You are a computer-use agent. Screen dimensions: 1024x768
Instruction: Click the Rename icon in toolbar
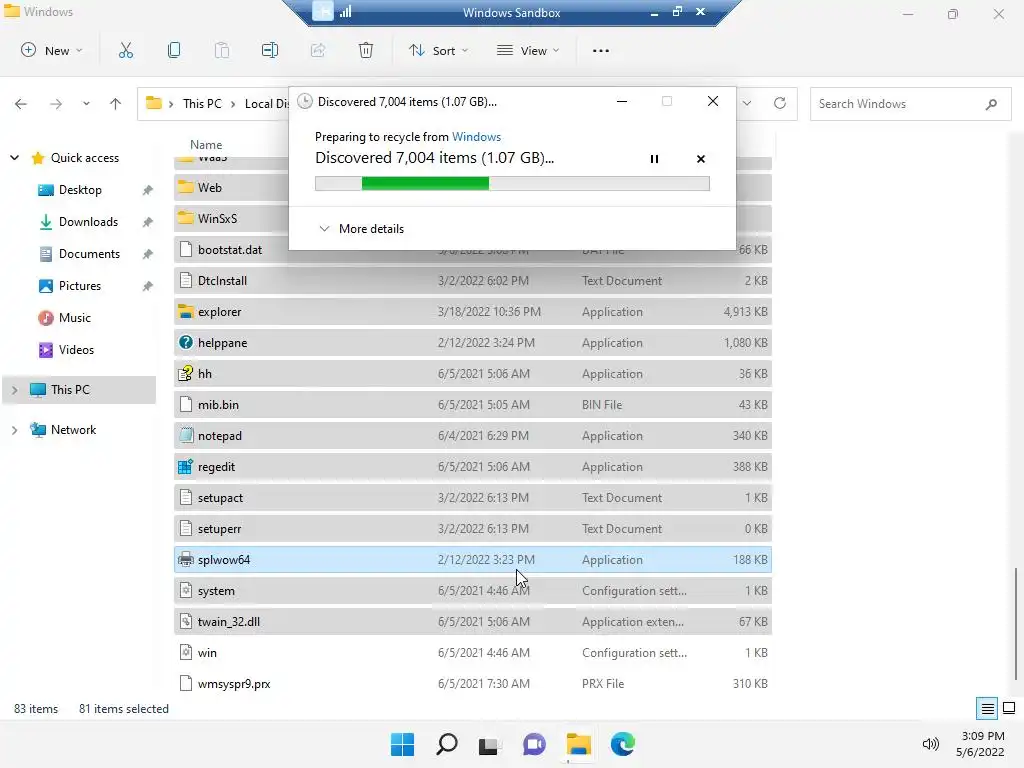[270, 50]
